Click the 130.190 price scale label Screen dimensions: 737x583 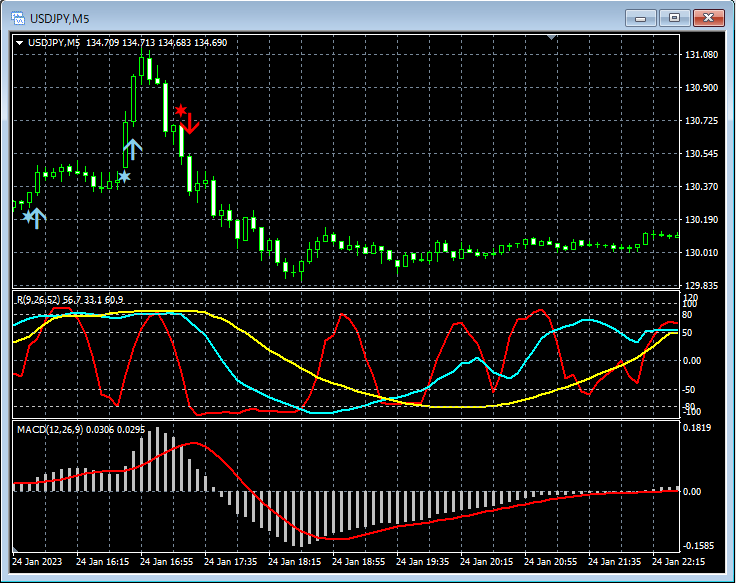701,220
